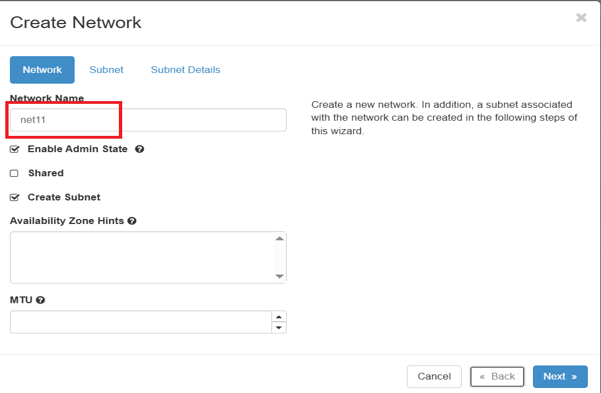
Task: Show help for Availability Zone Hints
Action: [x=132, y=221]
